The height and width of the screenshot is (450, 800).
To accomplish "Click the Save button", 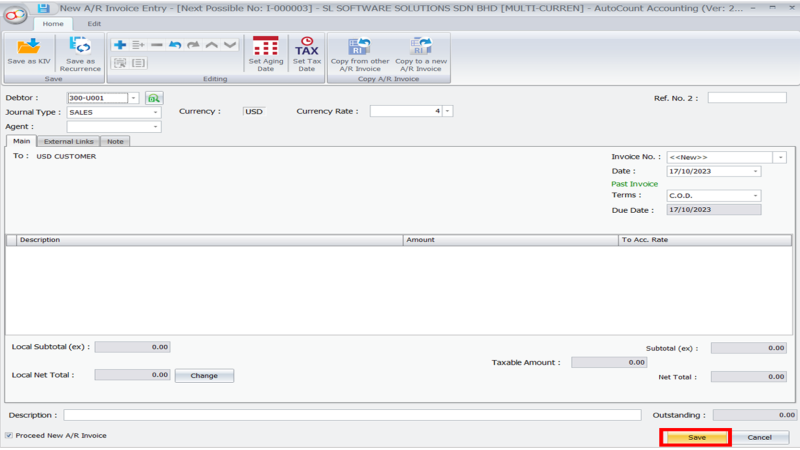I will [x=696, y=437].
